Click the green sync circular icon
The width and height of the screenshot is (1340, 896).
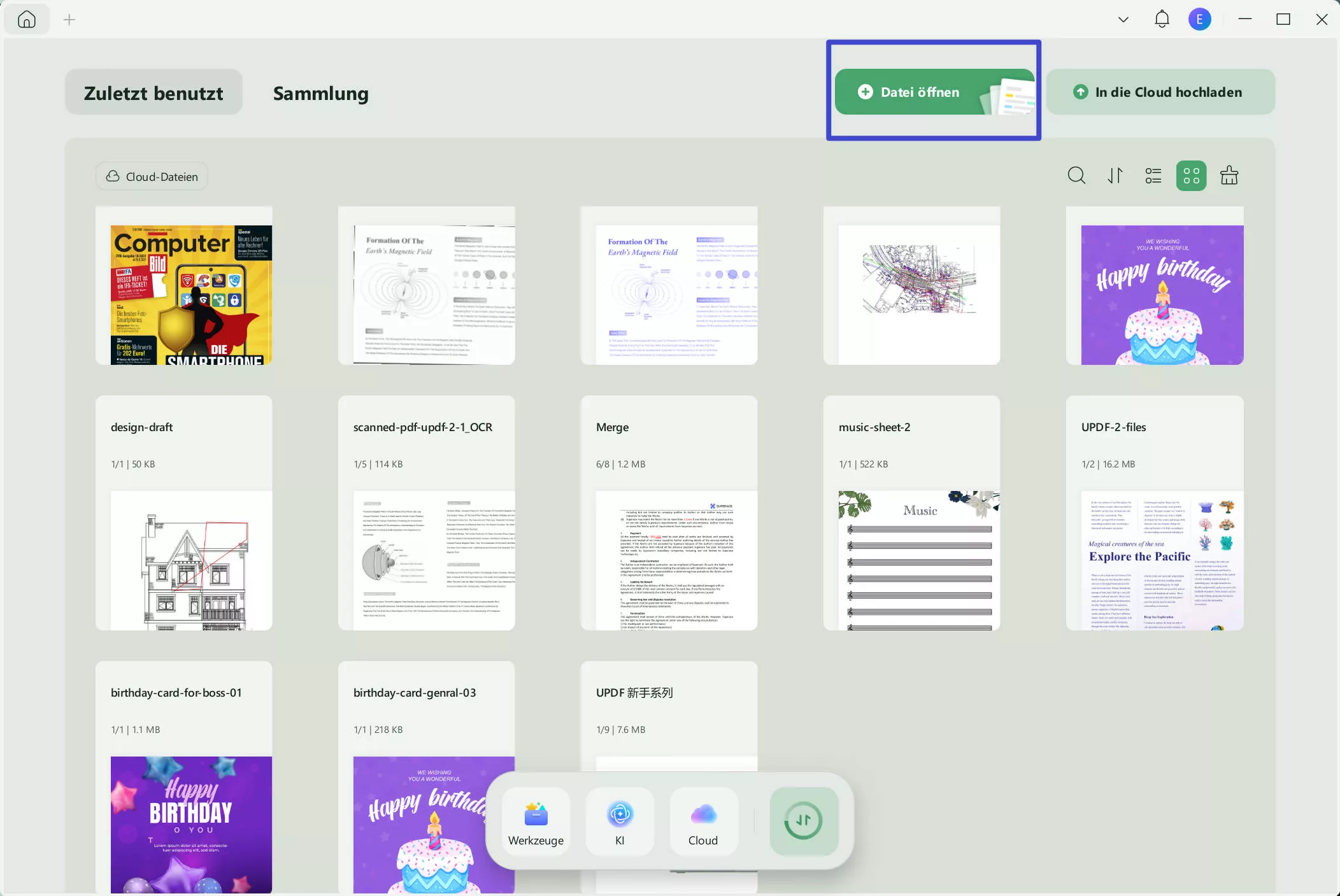(804, 821)
